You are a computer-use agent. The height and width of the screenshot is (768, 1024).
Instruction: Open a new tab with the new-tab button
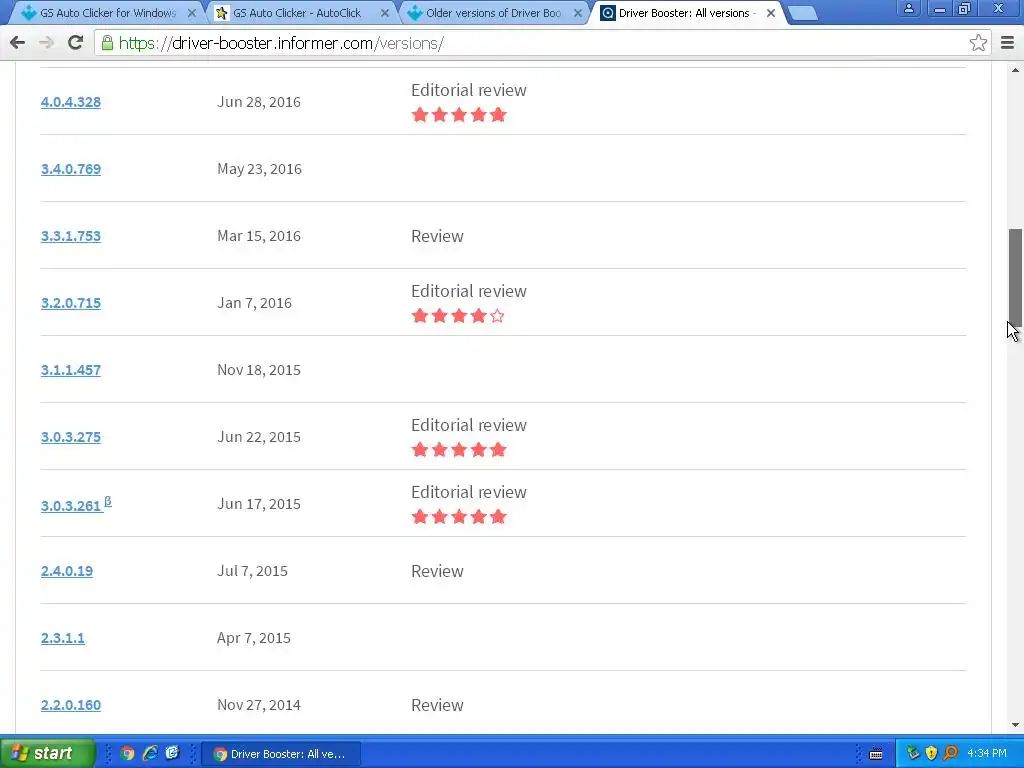point(802,13)
